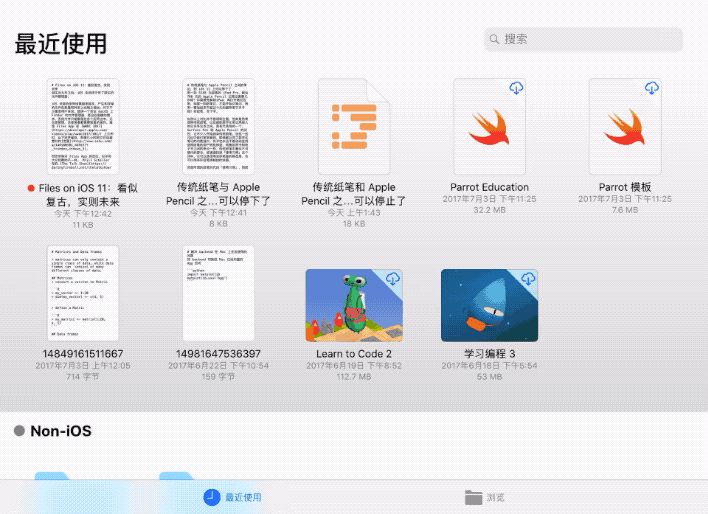Viewport: 708px width, 514px height.
Task: Select the file name '14981647536397'
Action: pyautogui.click(x=219, y=354)
